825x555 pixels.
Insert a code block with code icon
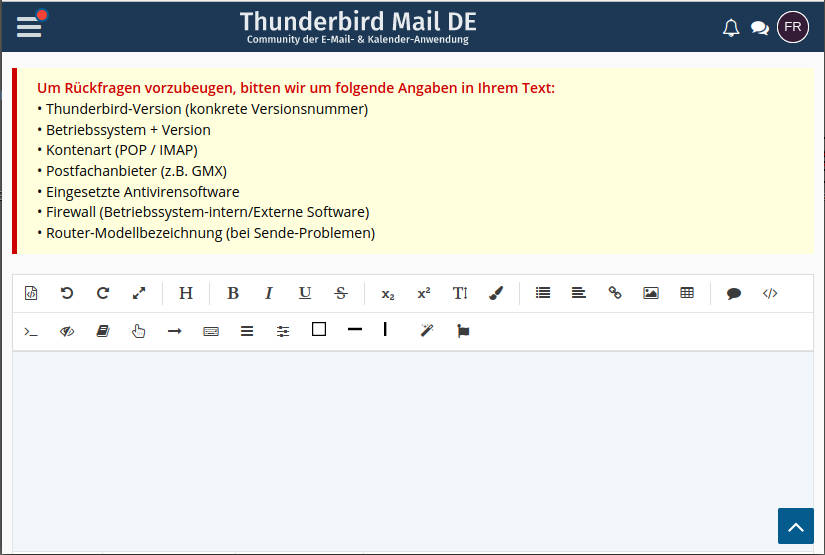coord(770,293)
